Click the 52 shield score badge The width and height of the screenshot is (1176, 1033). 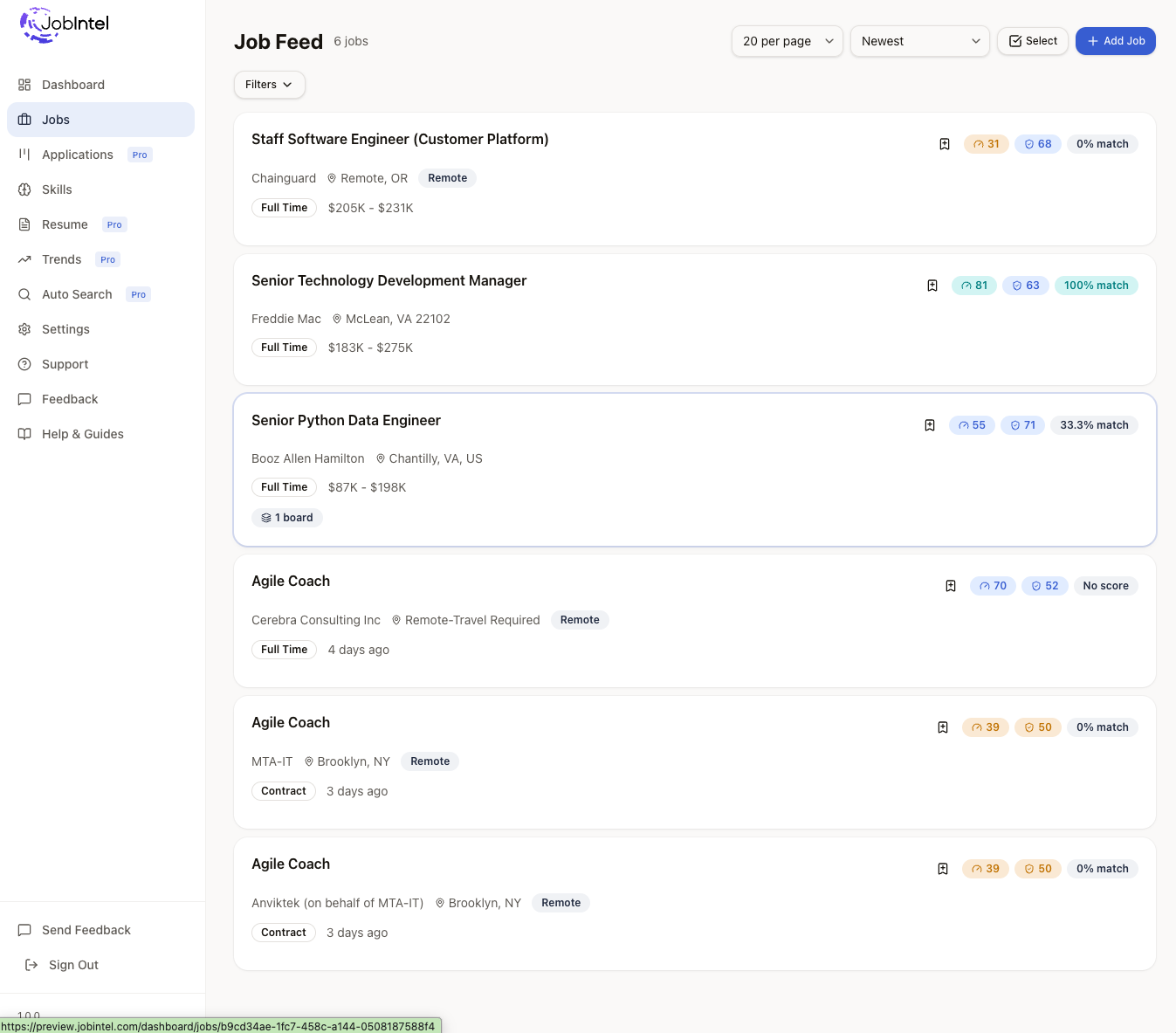[x=1045, y=586]
